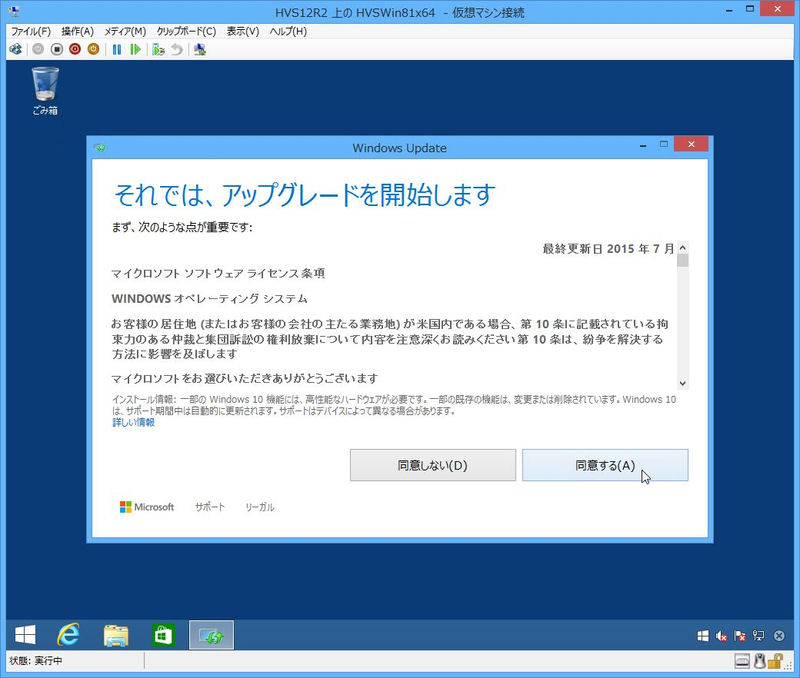This screenshot has height=678, width=800.
Task: Click the enhanced session toolbar icon
Action: [200, 49]
